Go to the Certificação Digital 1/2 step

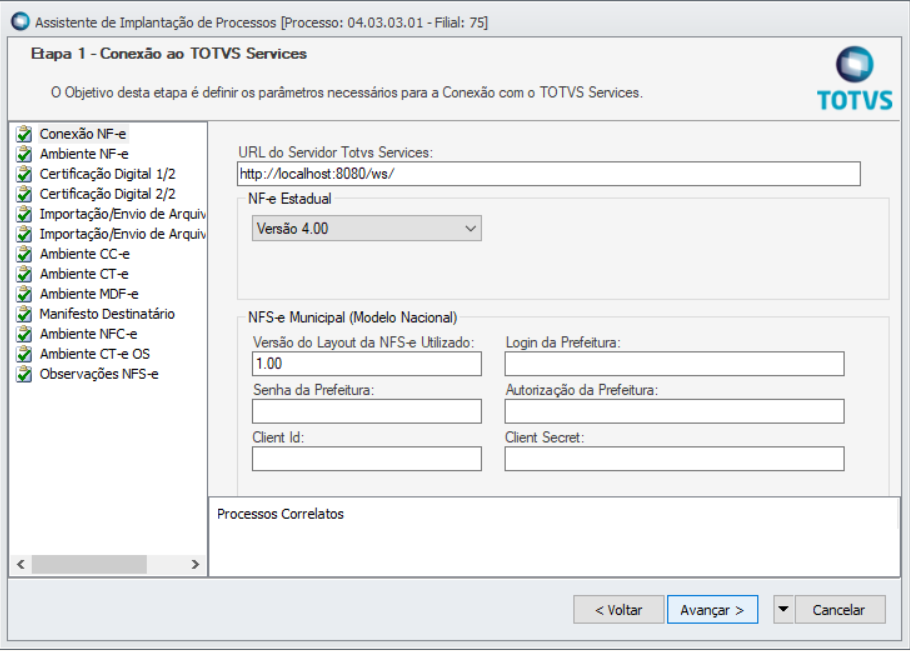(107, 174)
